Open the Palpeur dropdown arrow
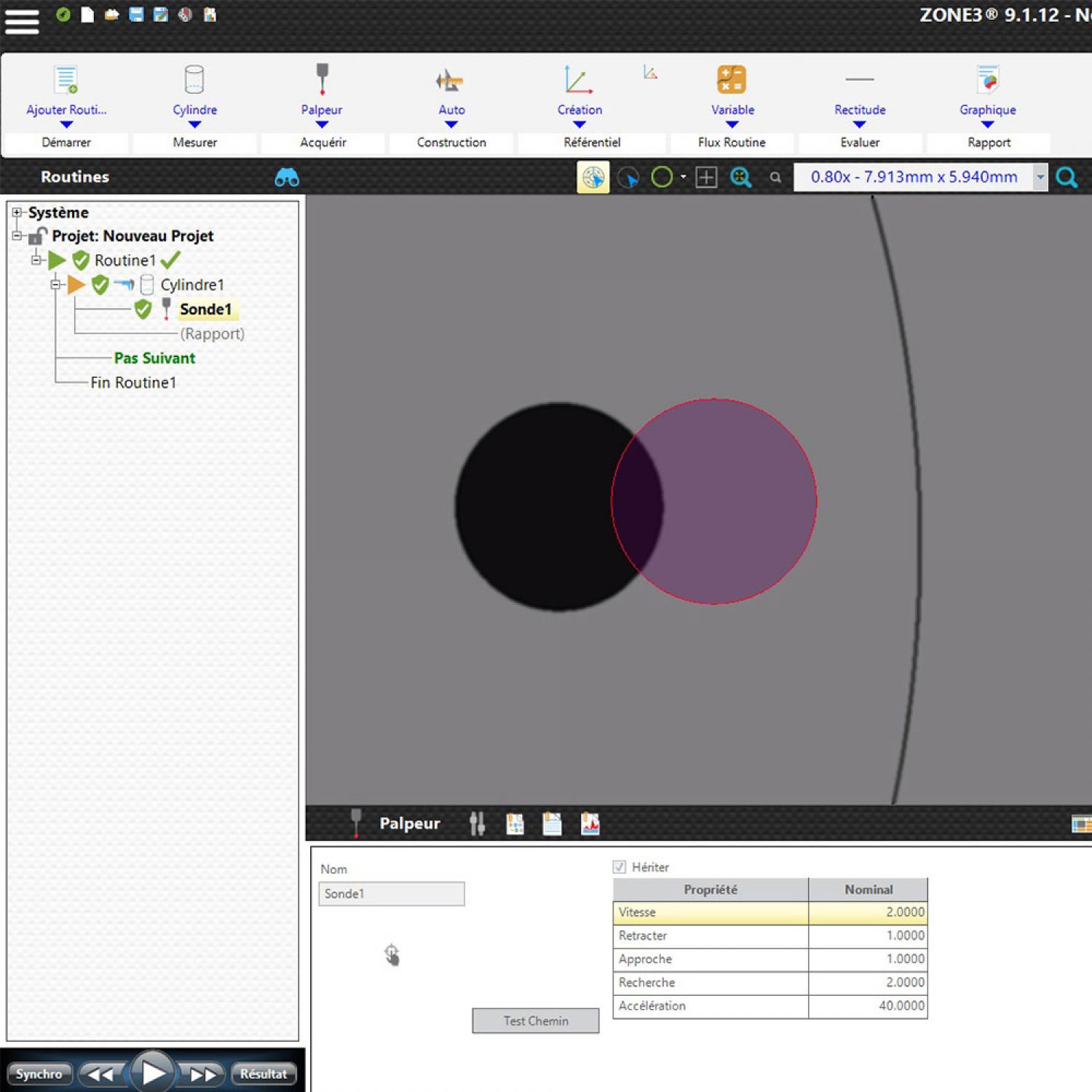Screen dimensions: 1092x1092 tap(322, 124)
